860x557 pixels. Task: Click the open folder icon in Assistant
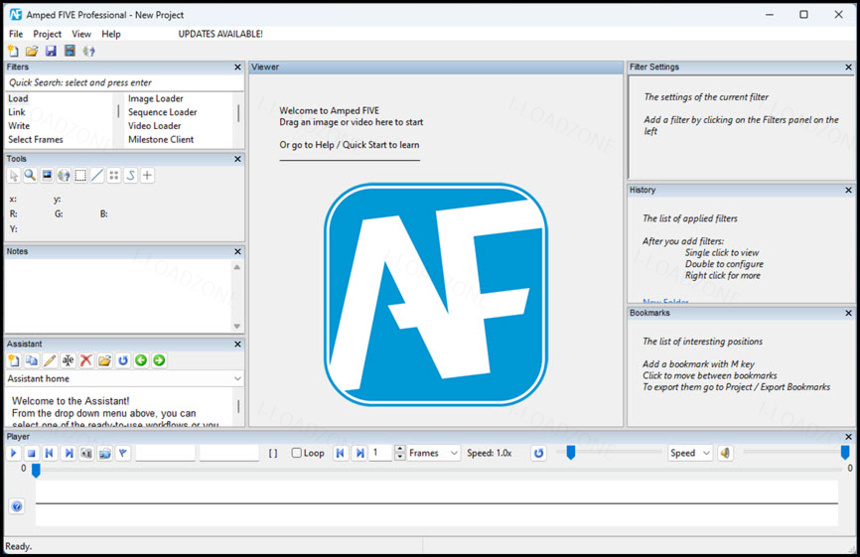(x=104, y=360)
